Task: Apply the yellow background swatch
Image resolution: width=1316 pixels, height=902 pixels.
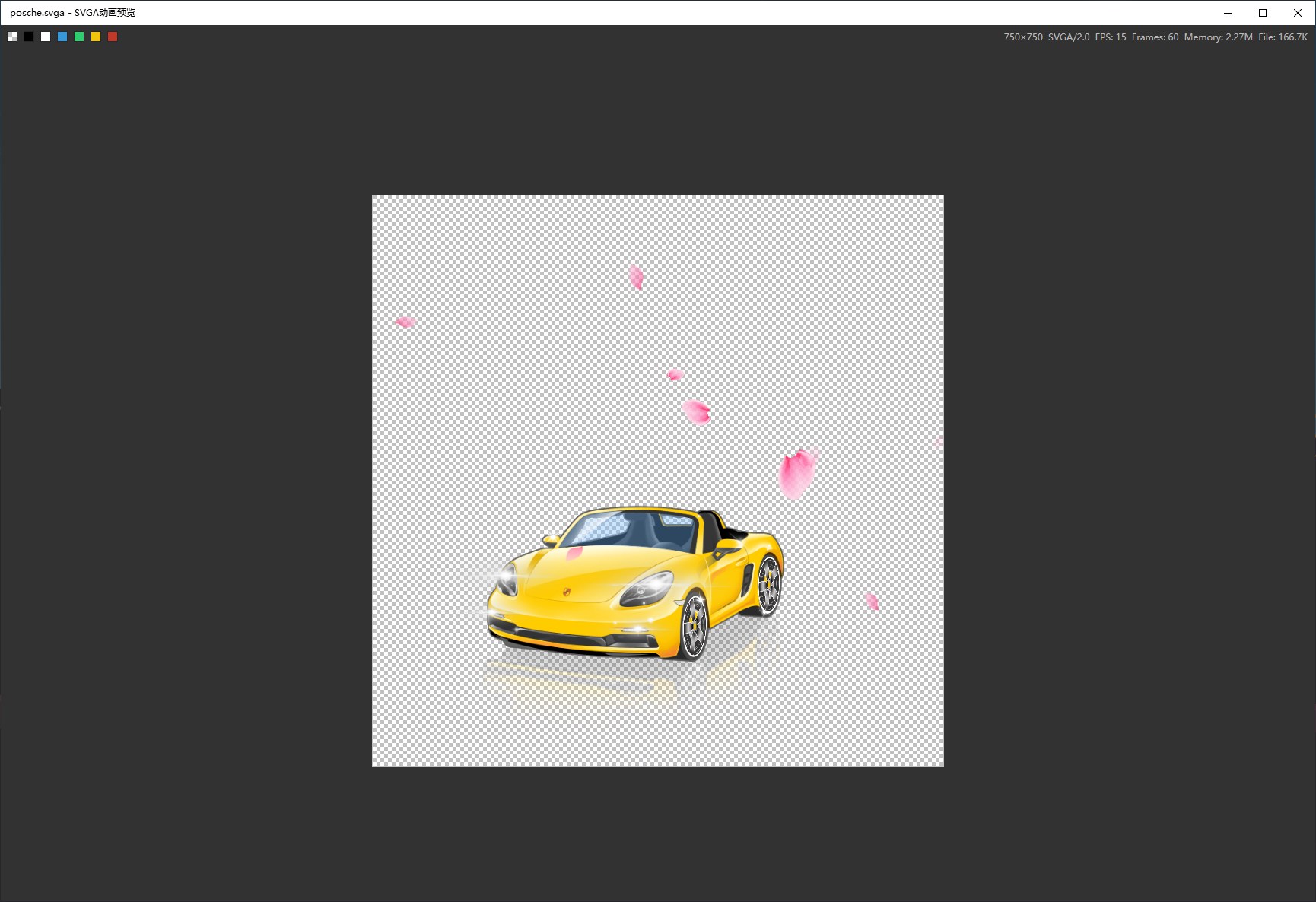Action: coord(96,37)
